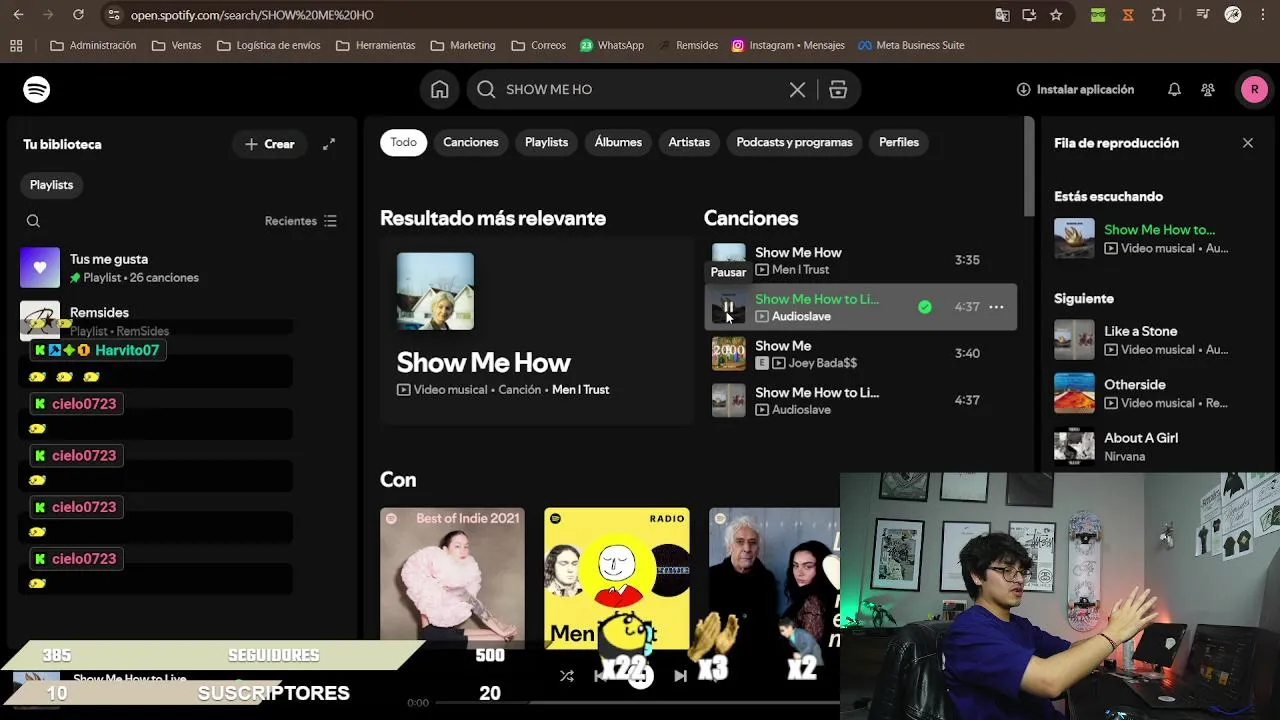Switch to the Artistas filter
This screenshot has height=720, width=1280.
click(689, 142)
